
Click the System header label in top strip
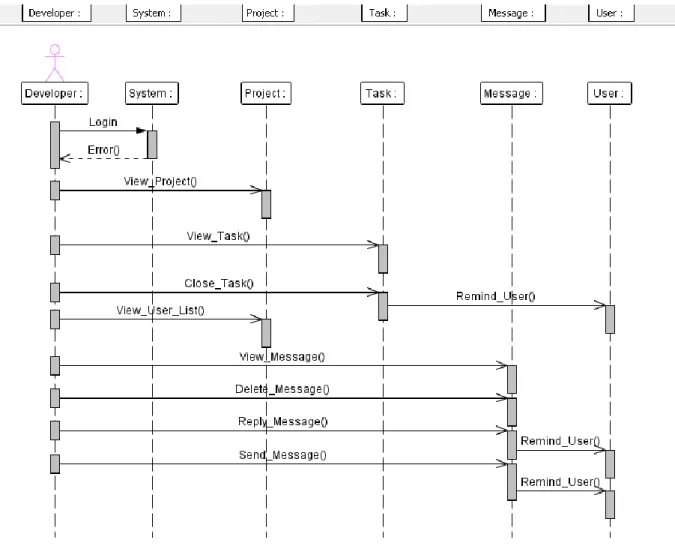click(x=153, y=13)
